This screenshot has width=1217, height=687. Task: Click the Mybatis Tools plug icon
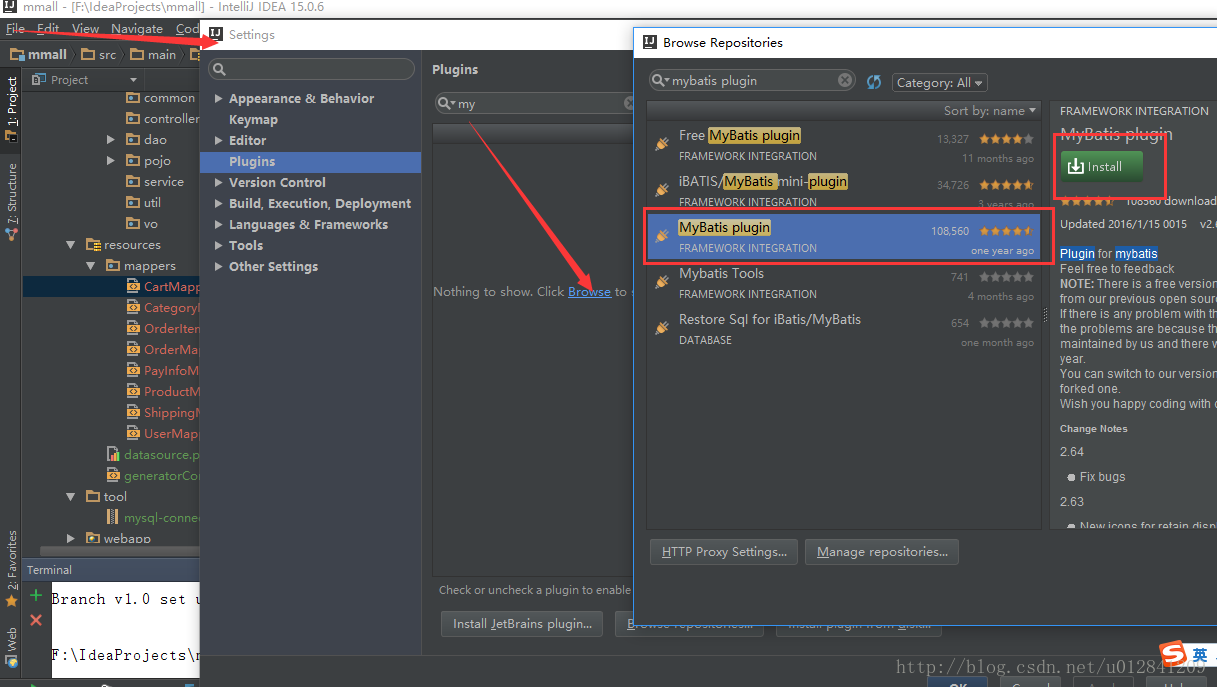pyautogui.click(x=661, y=282)
